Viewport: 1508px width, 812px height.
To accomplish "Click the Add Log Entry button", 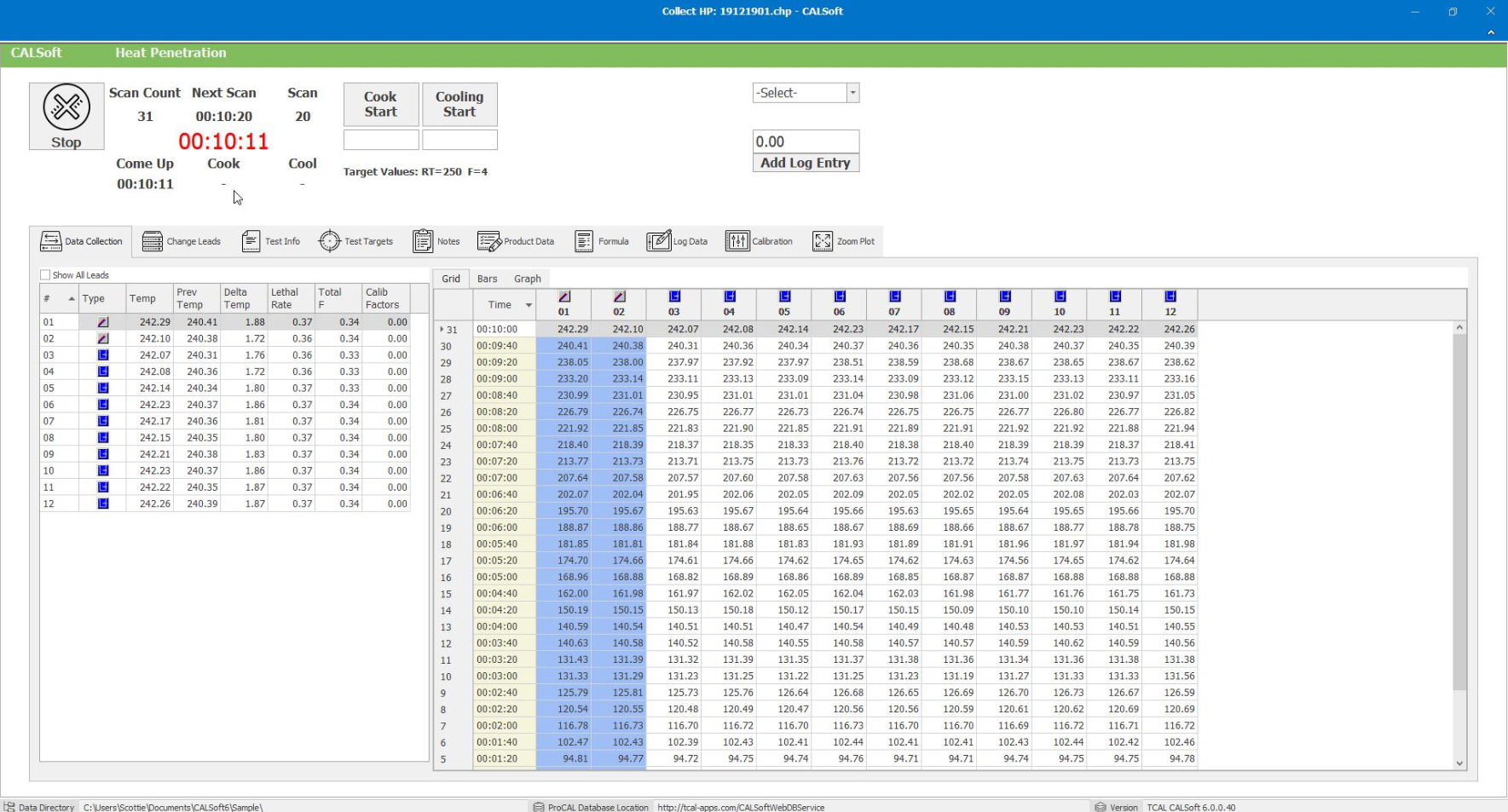I will [806, 163].
